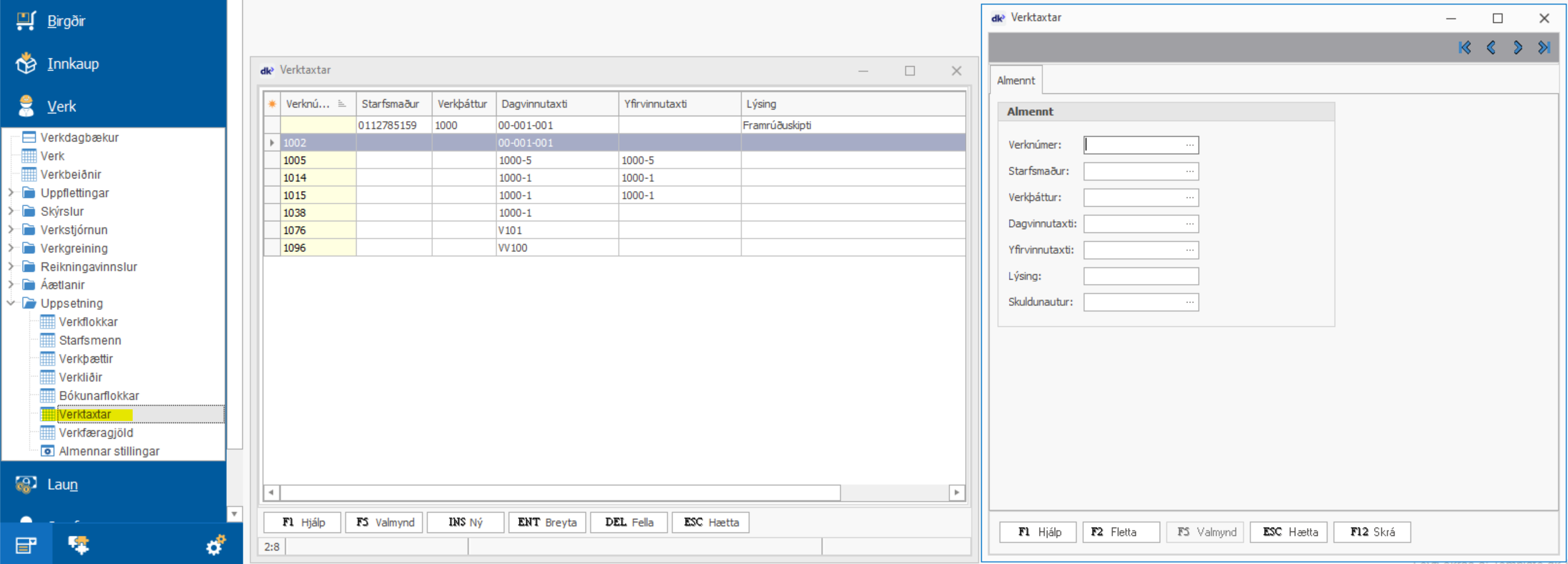
Task: Jump to last record arrow
Action: coord(1544,48)
